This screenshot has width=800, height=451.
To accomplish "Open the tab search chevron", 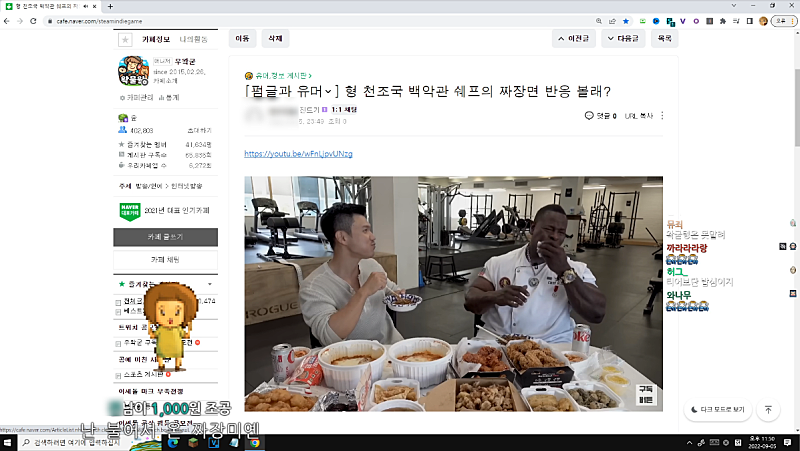I will (x=734, y=6).
